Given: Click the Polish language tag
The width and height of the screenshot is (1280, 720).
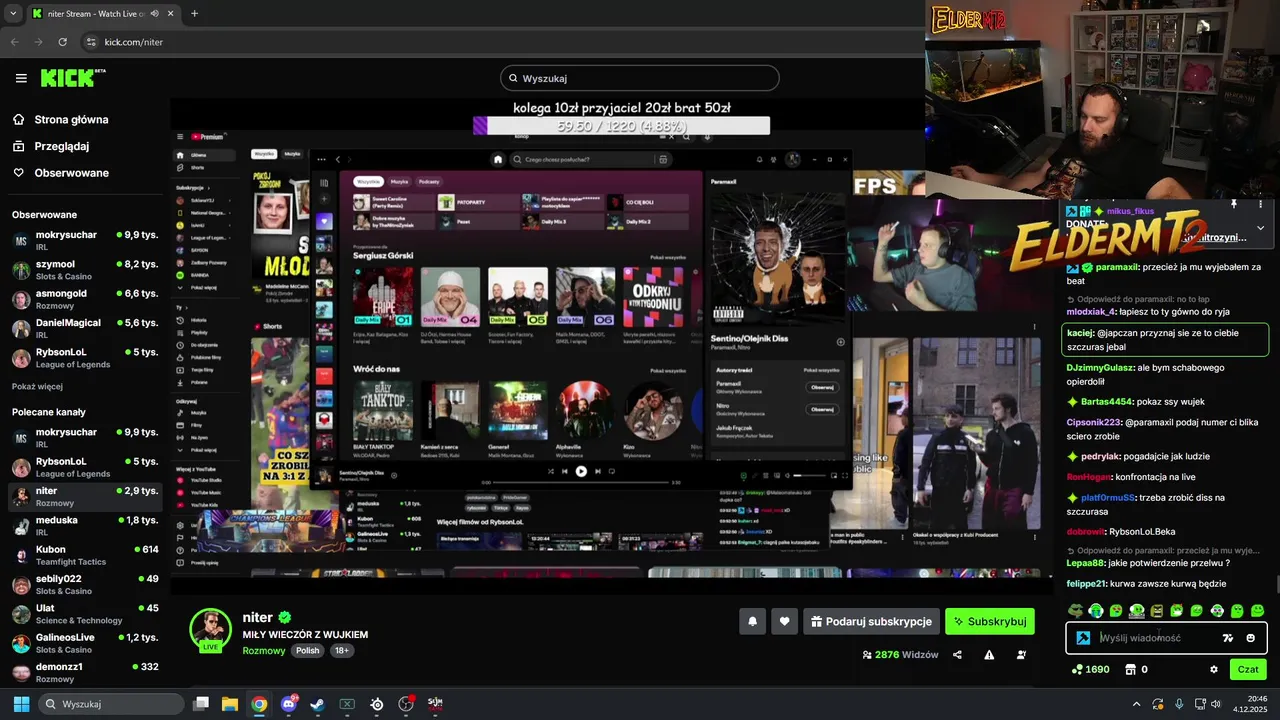Looking at the screenshot, I should pos(307,650).
